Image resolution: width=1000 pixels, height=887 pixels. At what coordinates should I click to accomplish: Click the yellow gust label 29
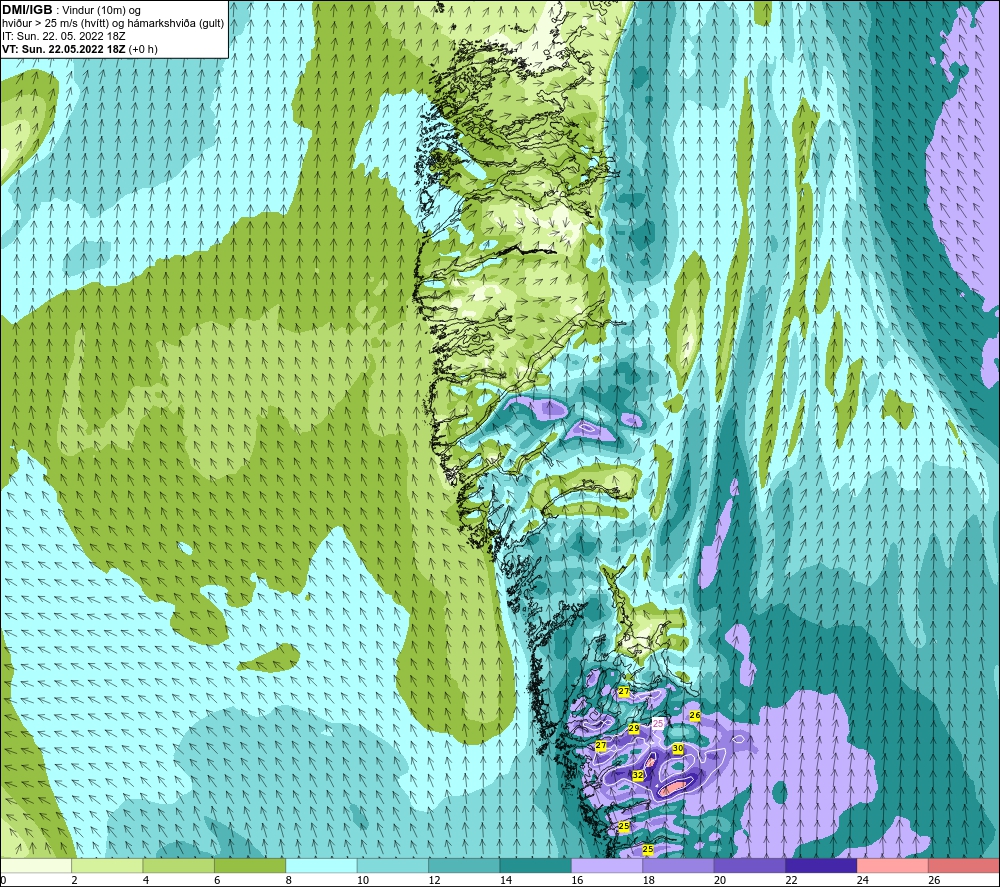(634, 728)
